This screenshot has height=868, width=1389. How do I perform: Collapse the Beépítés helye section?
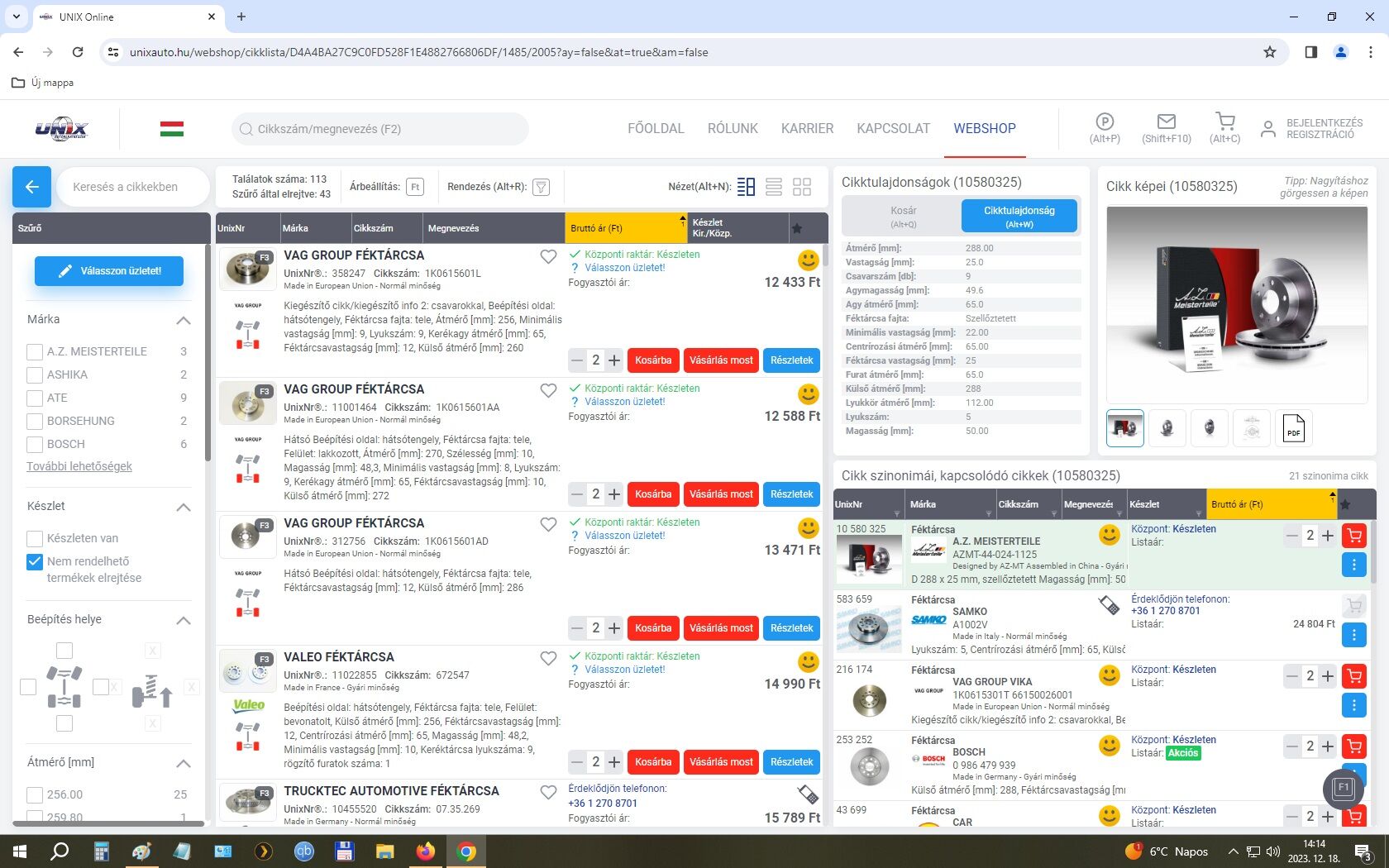[x=184, y=620]
